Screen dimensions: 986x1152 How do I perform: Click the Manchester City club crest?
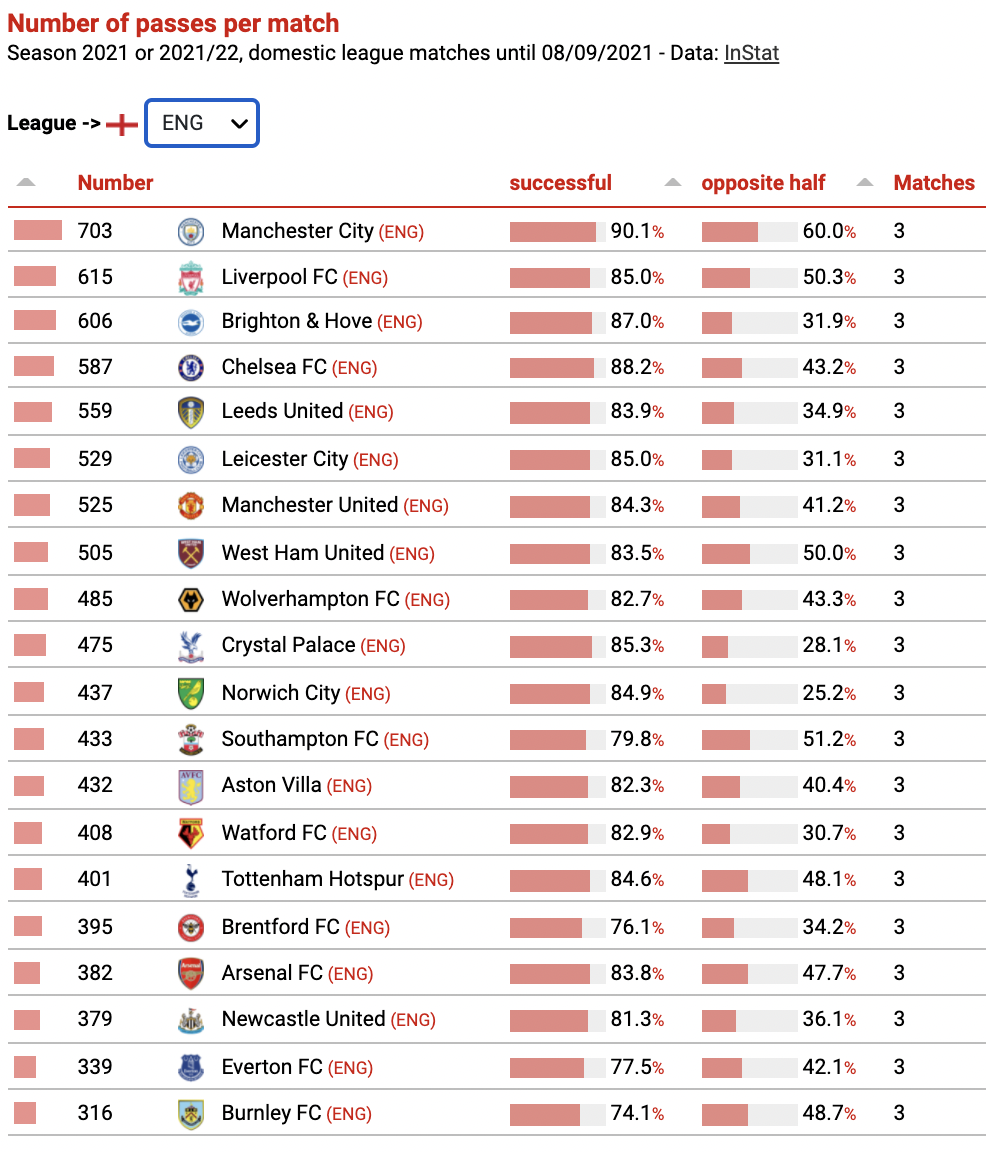point(191,231)
